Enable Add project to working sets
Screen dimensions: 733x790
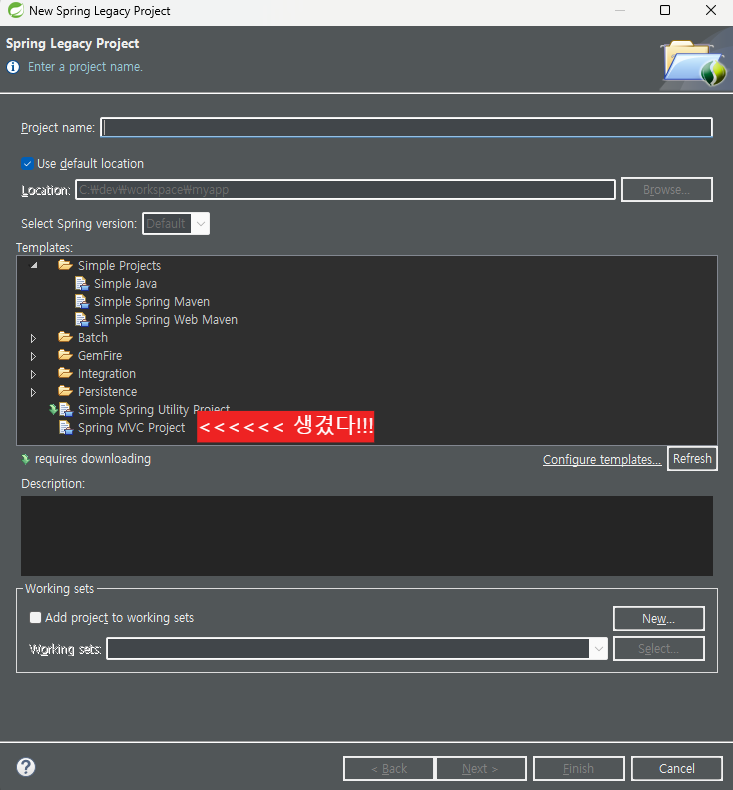coord(35,618)
